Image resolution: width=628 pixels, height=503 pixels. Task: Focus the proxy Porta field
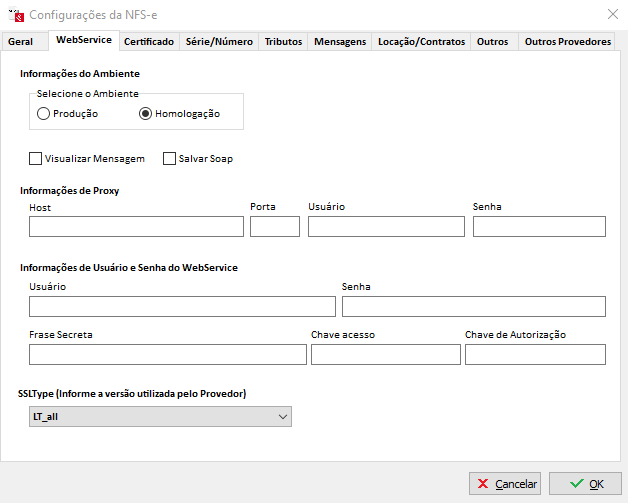coord(274,227)
